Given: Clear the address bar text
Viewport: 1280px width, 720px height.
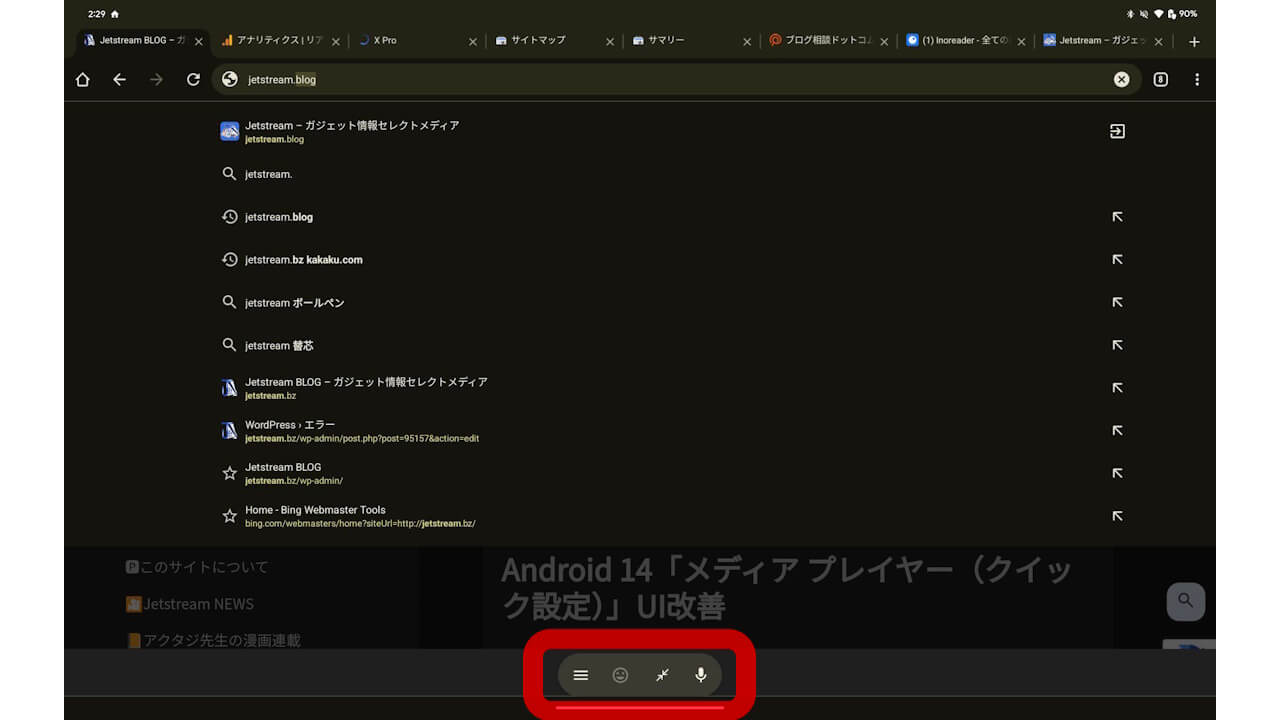Looking at the screenshot, I should pyautogui.click(x=1122, y=80).
